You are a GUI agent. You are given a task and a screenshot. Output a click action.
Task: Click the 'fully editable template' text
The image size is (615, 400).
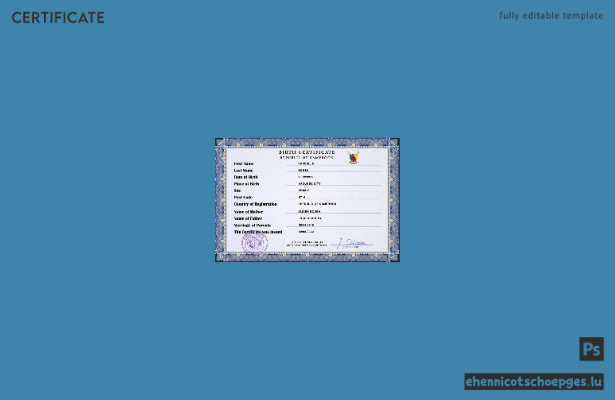click(551, 16)
